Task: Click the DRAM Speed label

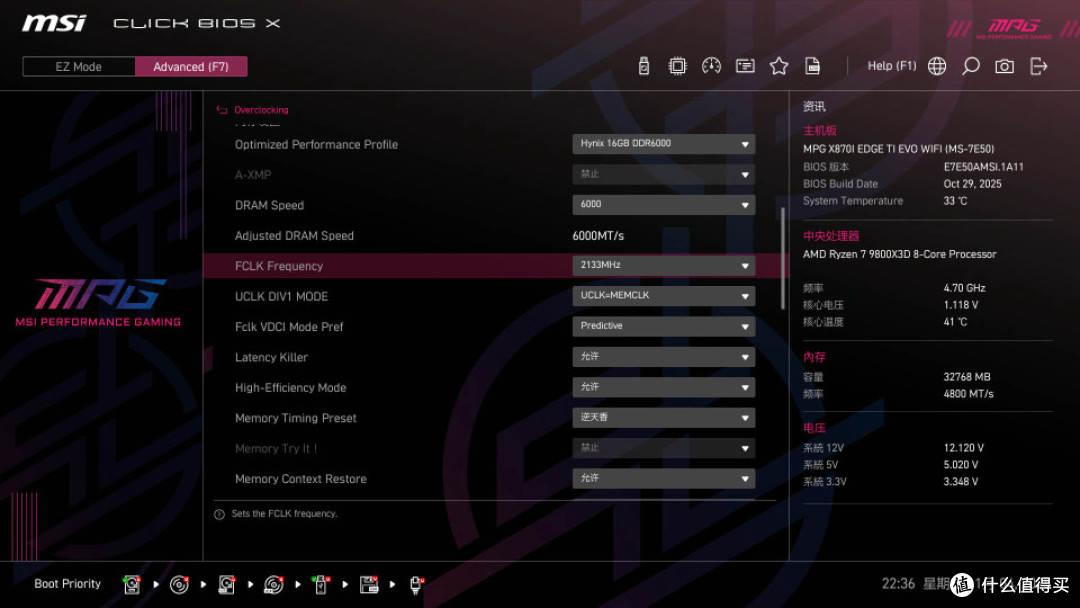Action: tap(269, 205)
